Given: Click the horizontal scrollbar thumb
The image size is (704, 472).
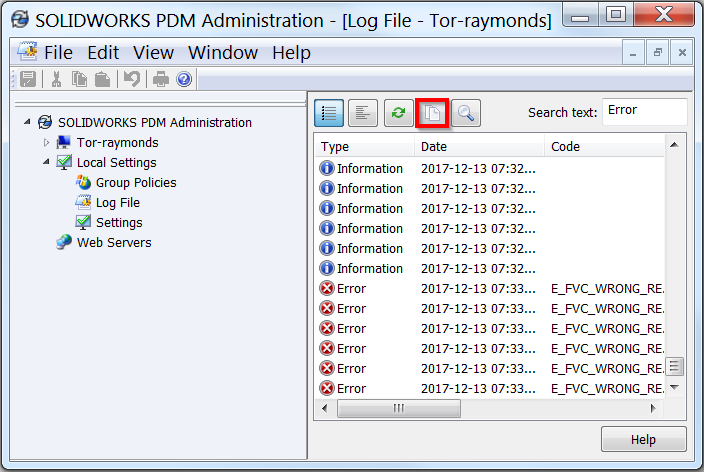Looking at the screenshot, I should click(399, 408).
